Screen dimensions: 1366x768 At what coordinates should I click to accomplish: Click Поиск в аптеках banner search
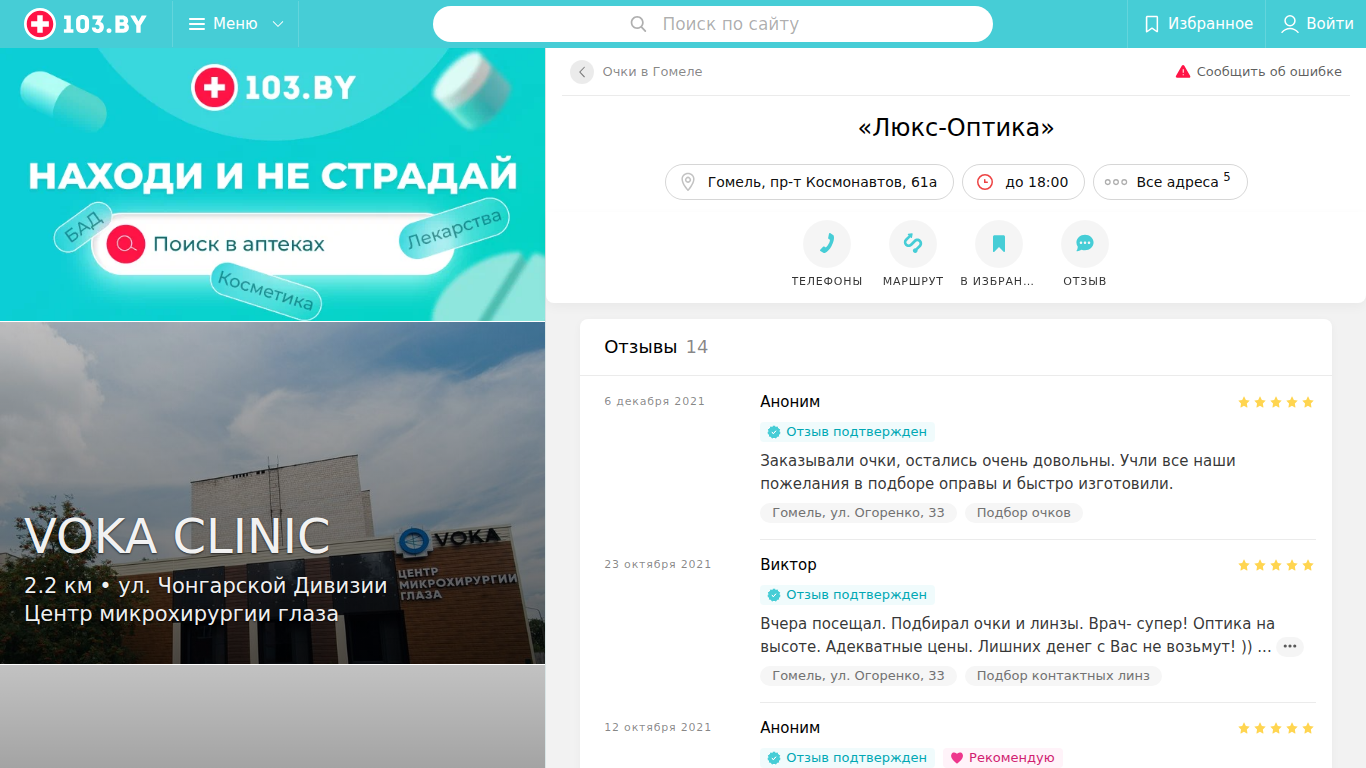[x=273, y=244]
